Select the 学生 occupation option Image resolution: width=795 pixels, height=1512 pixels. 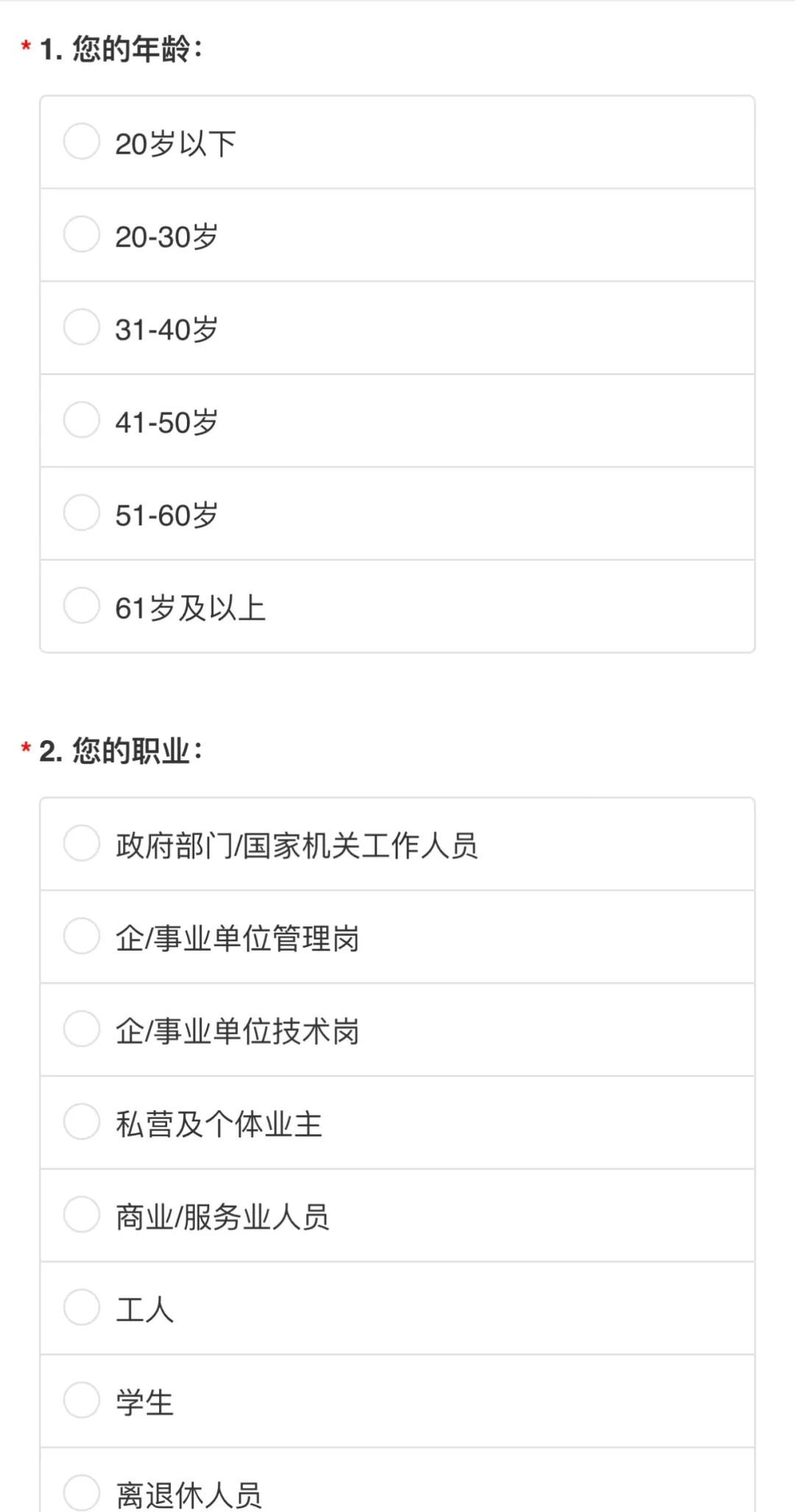coord(82,1400)
